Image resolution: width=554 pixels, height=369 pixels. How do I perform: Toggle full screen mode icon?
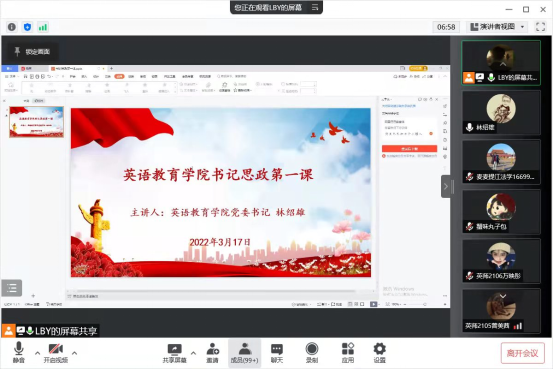541,27
